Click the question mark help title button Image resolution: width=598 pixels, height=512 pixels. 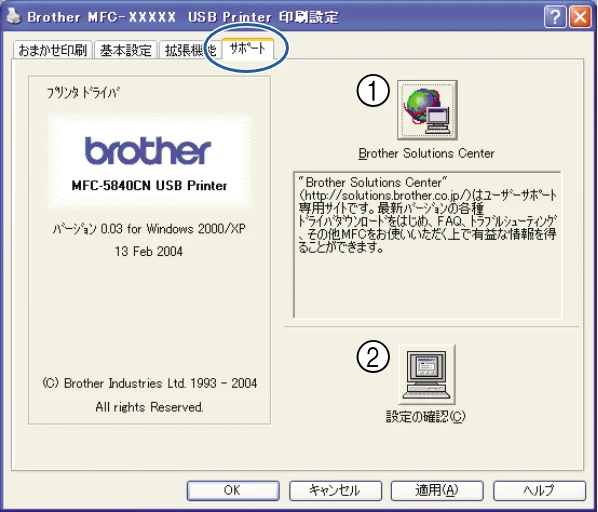pos(555,17)
